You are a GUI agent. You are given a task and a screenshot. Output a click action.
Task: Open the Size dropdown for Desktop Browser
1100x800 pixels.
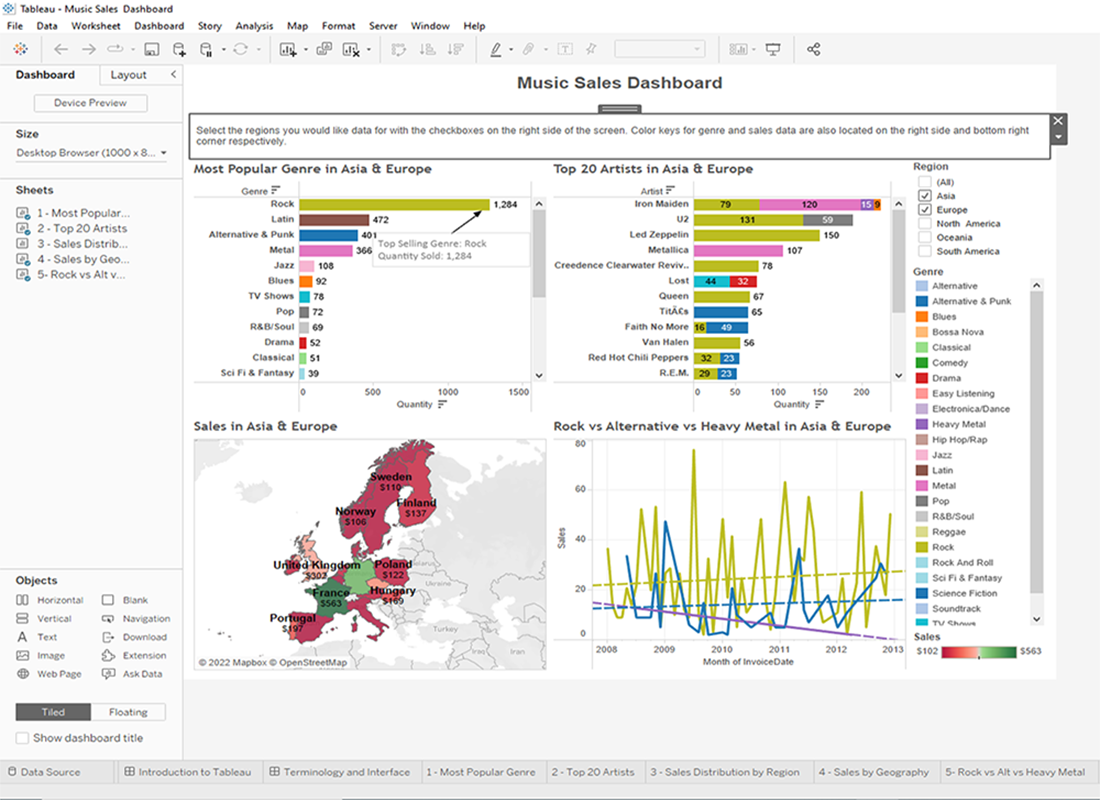pyautogui.click(x=163, y=153)
